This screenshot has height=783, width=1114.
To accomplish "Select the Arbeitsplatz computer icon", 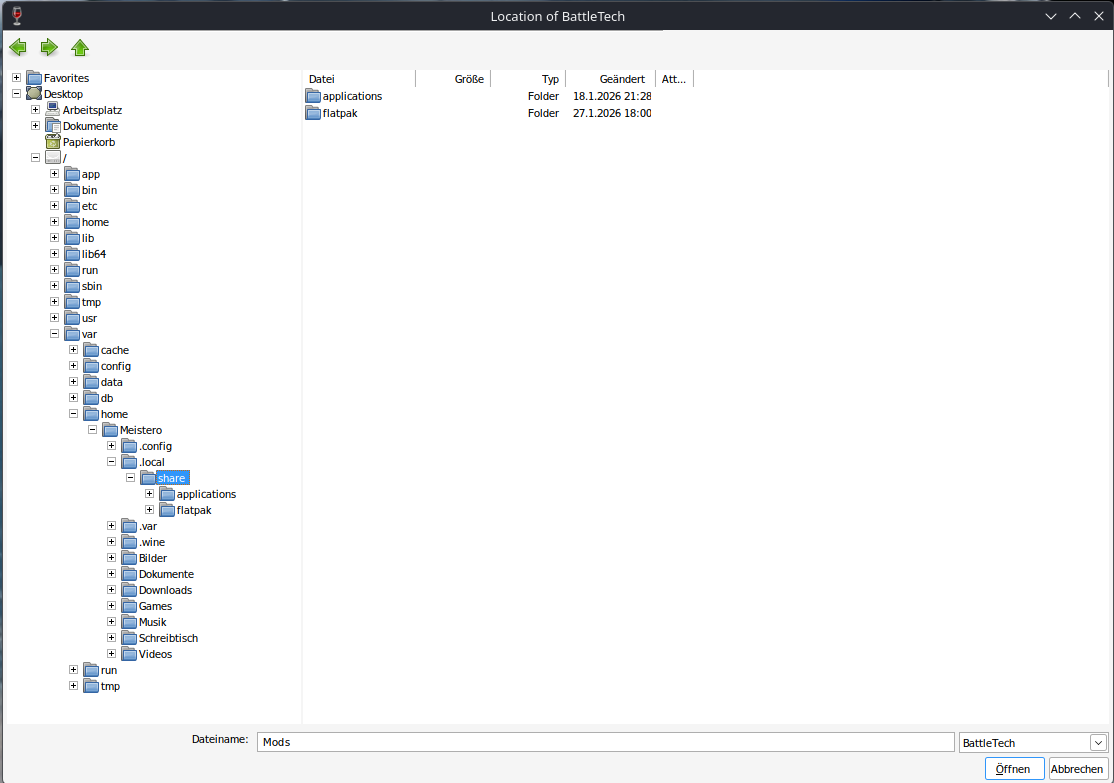I will point(53,109).
